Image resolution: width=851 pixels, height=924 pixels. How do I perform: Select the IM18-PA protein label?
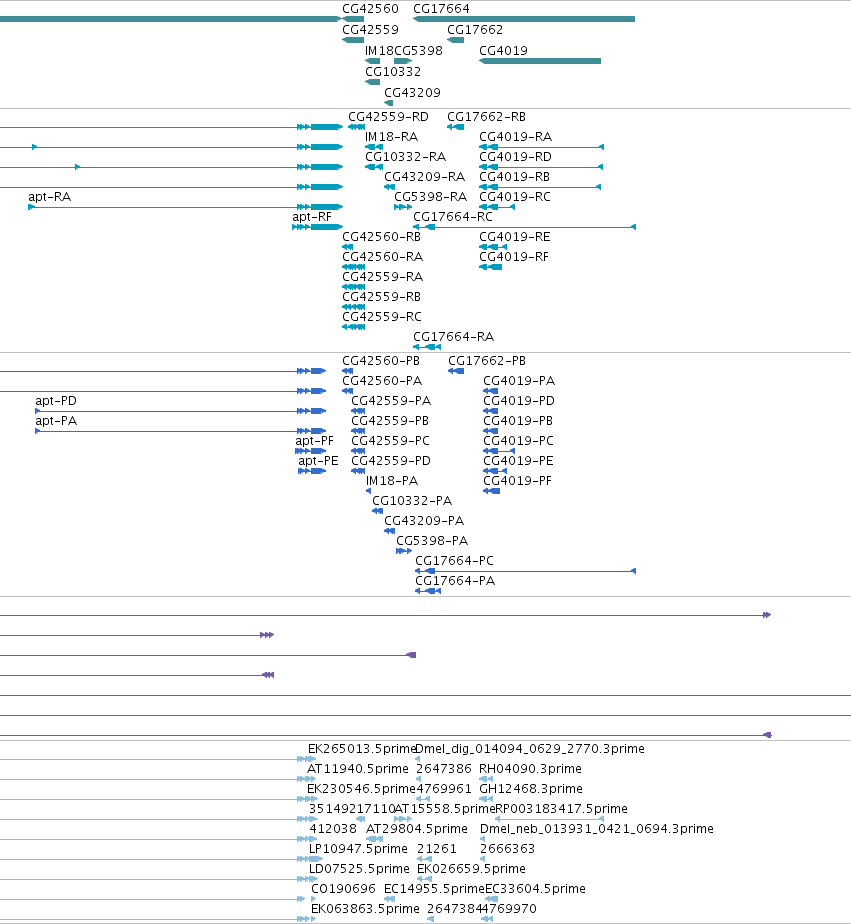pos(392,481)
